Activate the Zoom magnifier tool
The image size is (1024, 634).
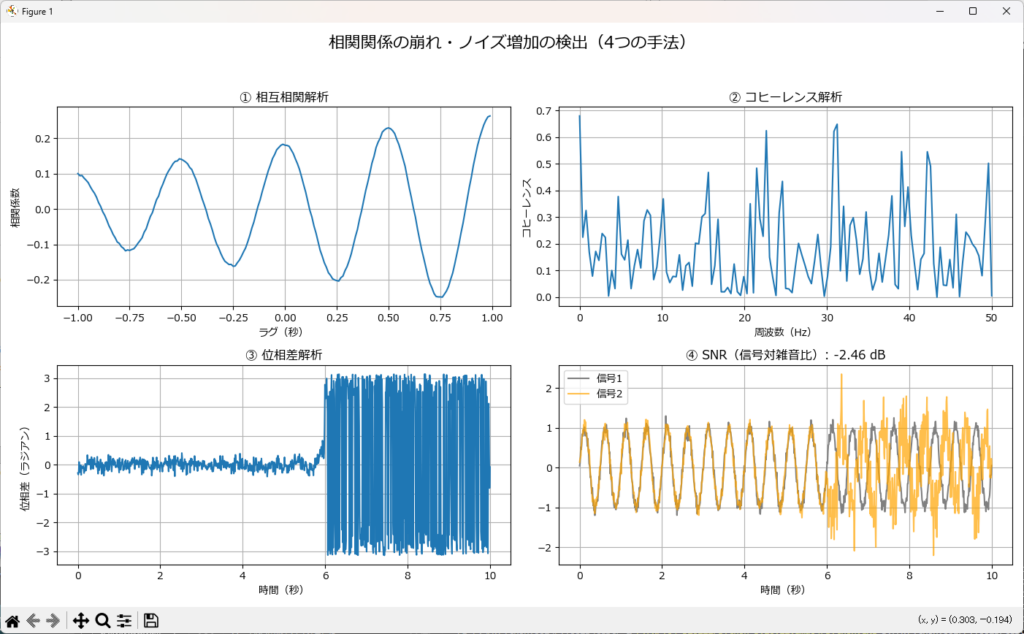click(102, 620)
